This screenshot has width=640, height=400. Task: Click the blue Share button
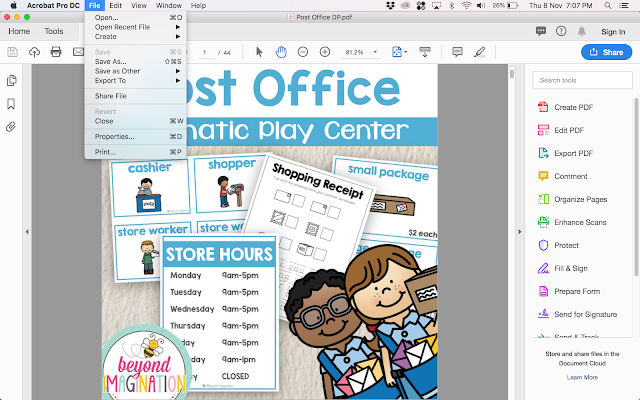[606, 52]
